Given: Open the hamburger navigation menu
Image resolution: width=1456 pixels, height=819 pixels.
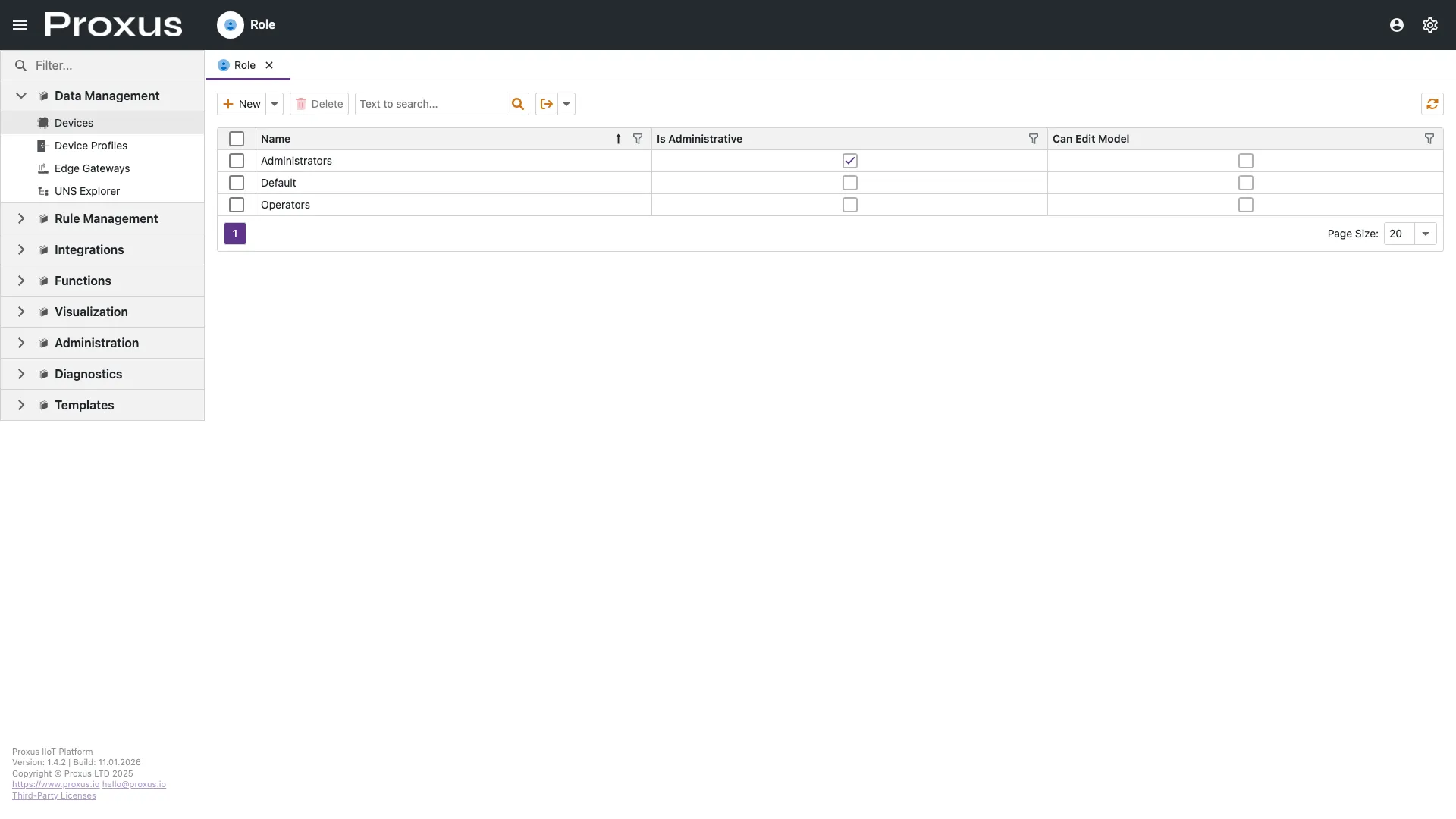Looking at the screenshot, I should 20,25.
